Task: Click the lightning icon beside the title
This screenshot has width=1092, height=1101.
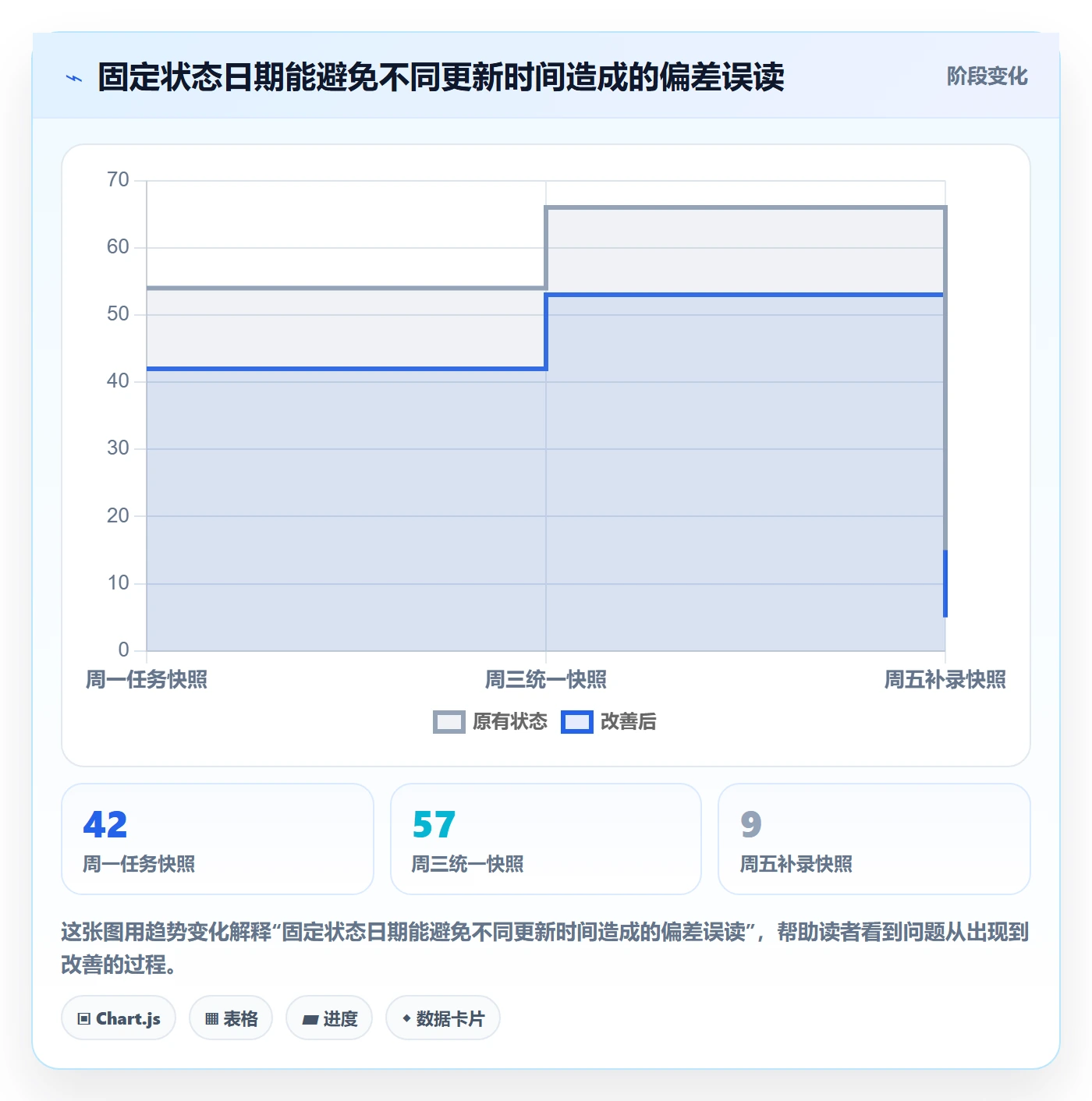Action: point(74,78)
